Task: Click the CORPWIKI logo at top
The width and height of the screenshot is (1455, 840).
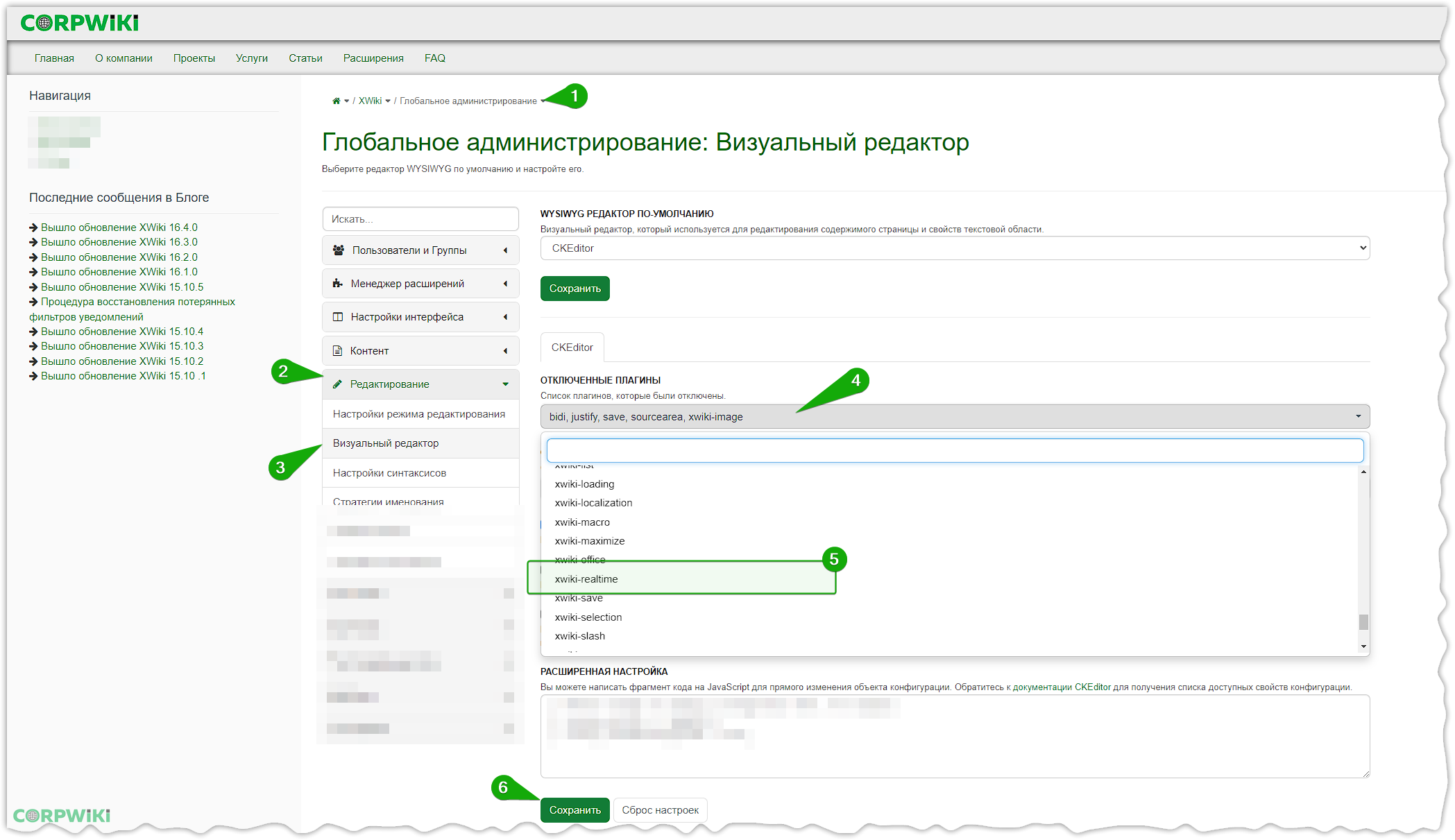Action: click(80, 23)
